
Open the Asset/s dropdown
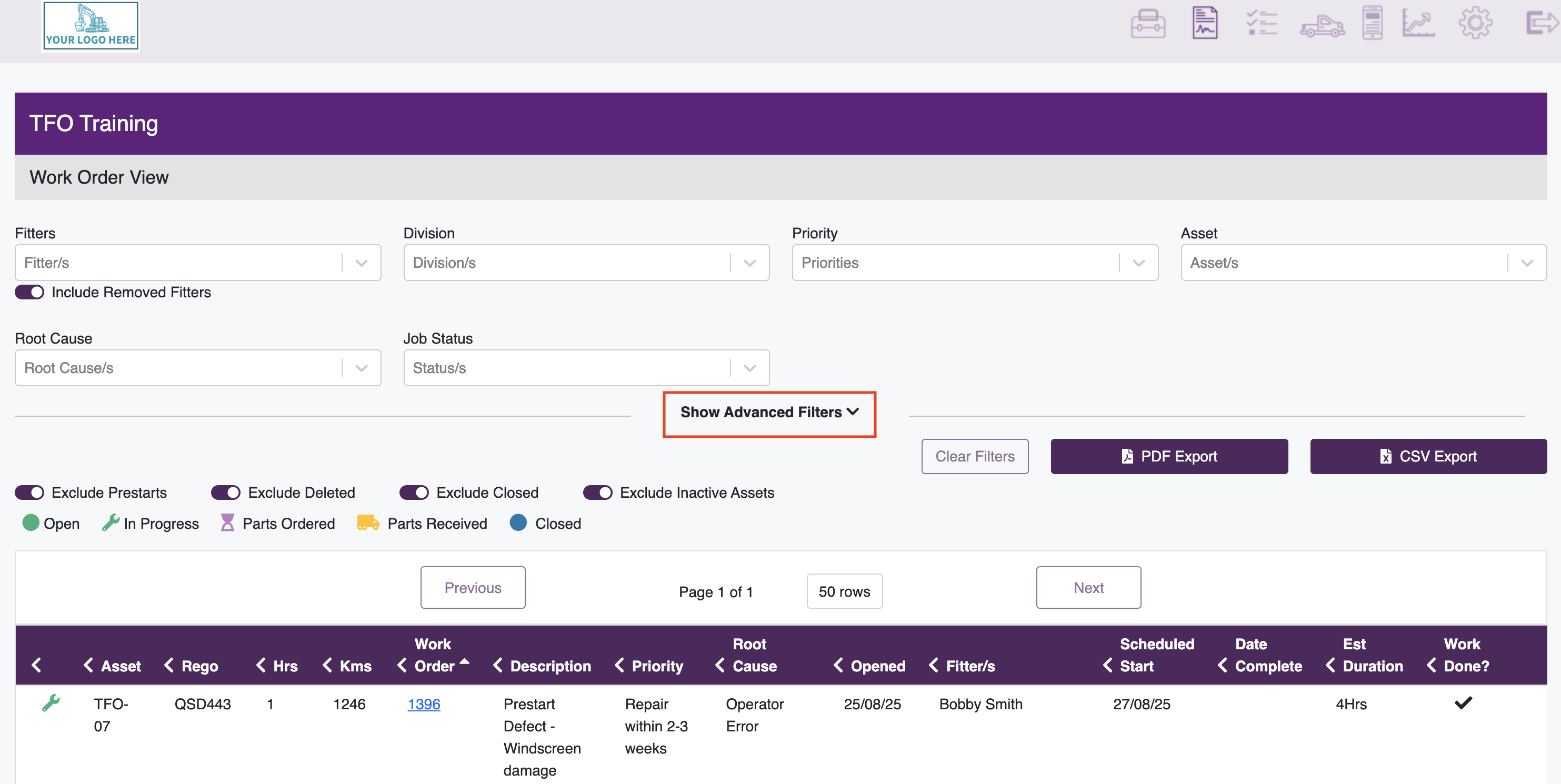click(1364, 263)
